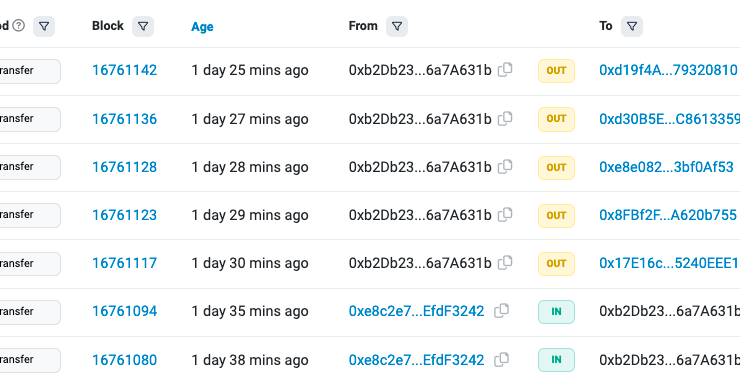The width and height of the screenshot is (740, 380).
Task: Copy From address in block 16761080 row
Action: coord(501,360)
